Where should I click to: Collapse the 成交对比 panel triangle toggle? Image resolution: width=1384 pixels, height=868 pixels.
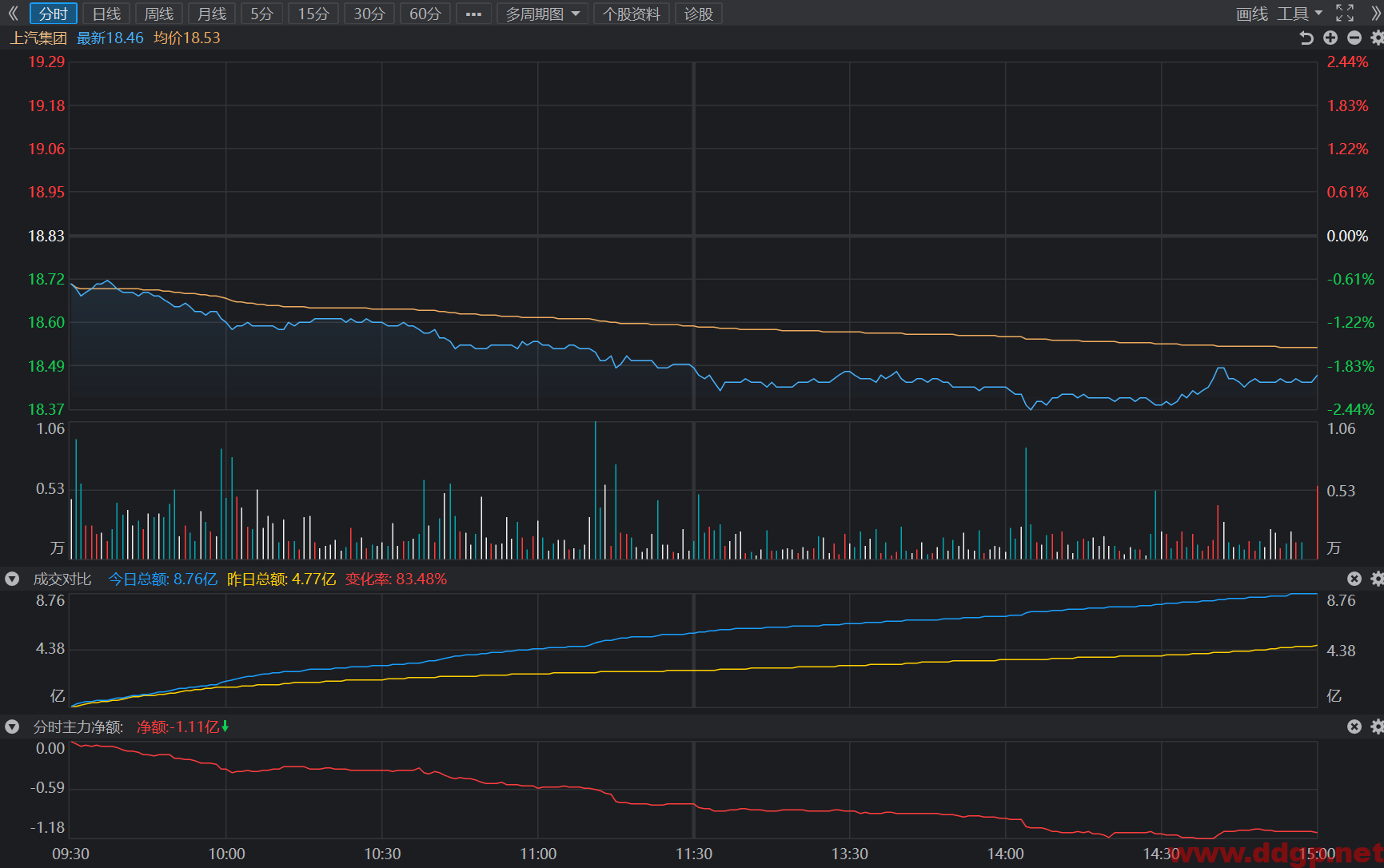pyautogui.click(x=12, y=579)
